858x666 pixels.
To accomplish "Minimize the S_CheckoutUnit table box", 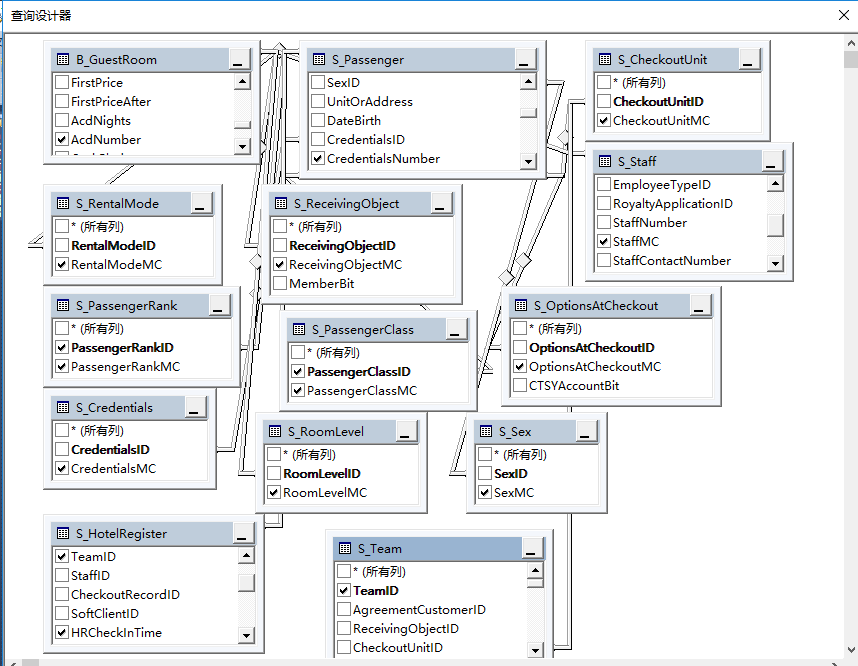I will click(749, 60).
